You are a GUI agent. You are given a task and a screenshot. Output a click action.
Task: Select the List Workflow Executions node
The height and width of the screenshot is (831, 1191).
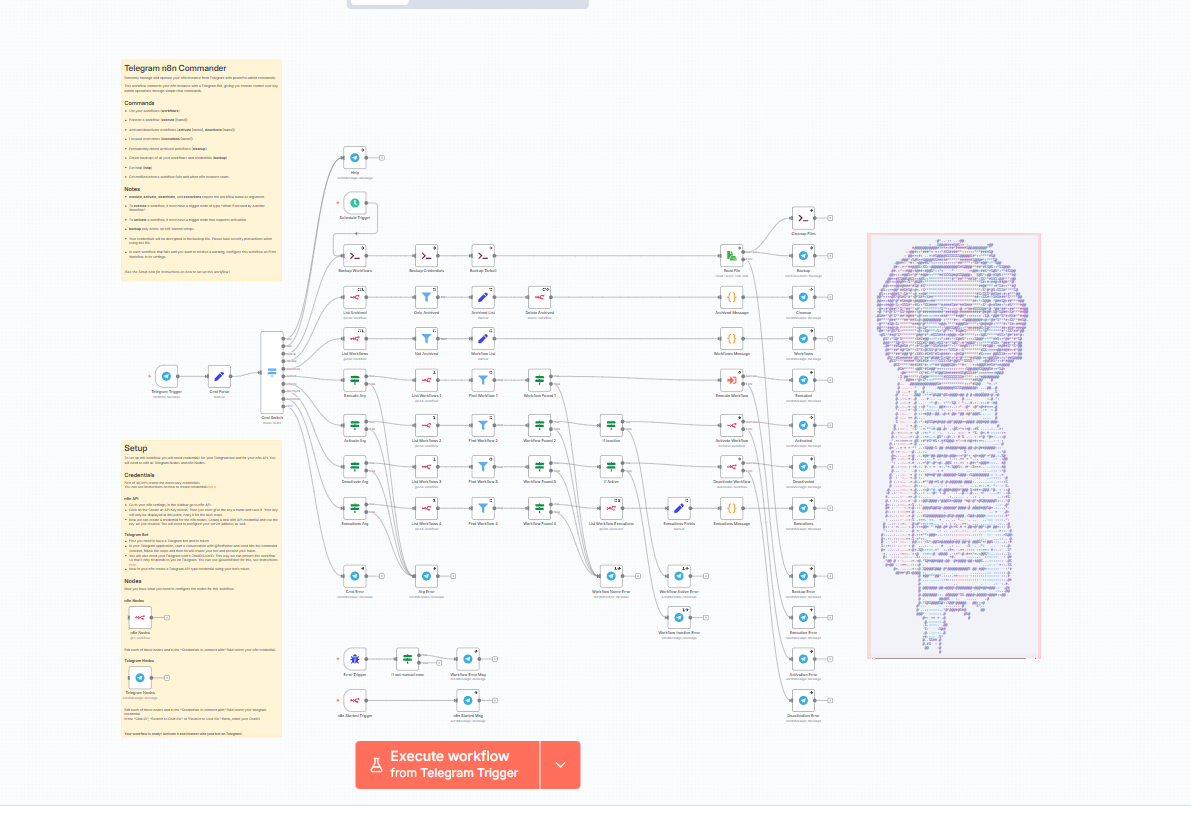611,508
